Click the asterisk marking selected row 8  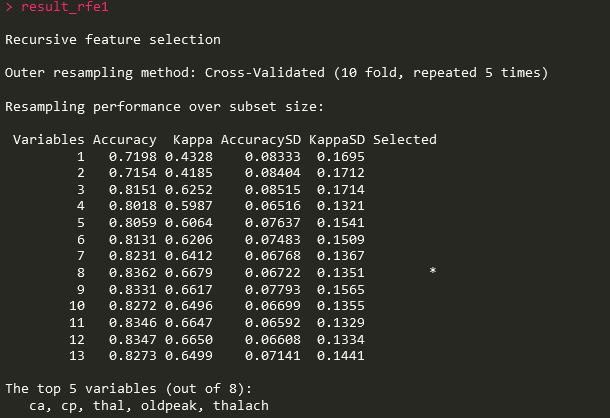(433, 270)
